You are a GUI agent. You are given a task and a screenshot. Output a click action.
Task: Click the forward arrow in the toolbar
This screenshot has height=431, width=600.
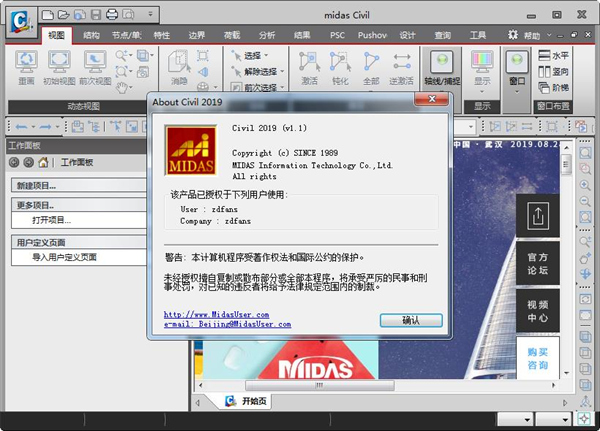point(45,126)
